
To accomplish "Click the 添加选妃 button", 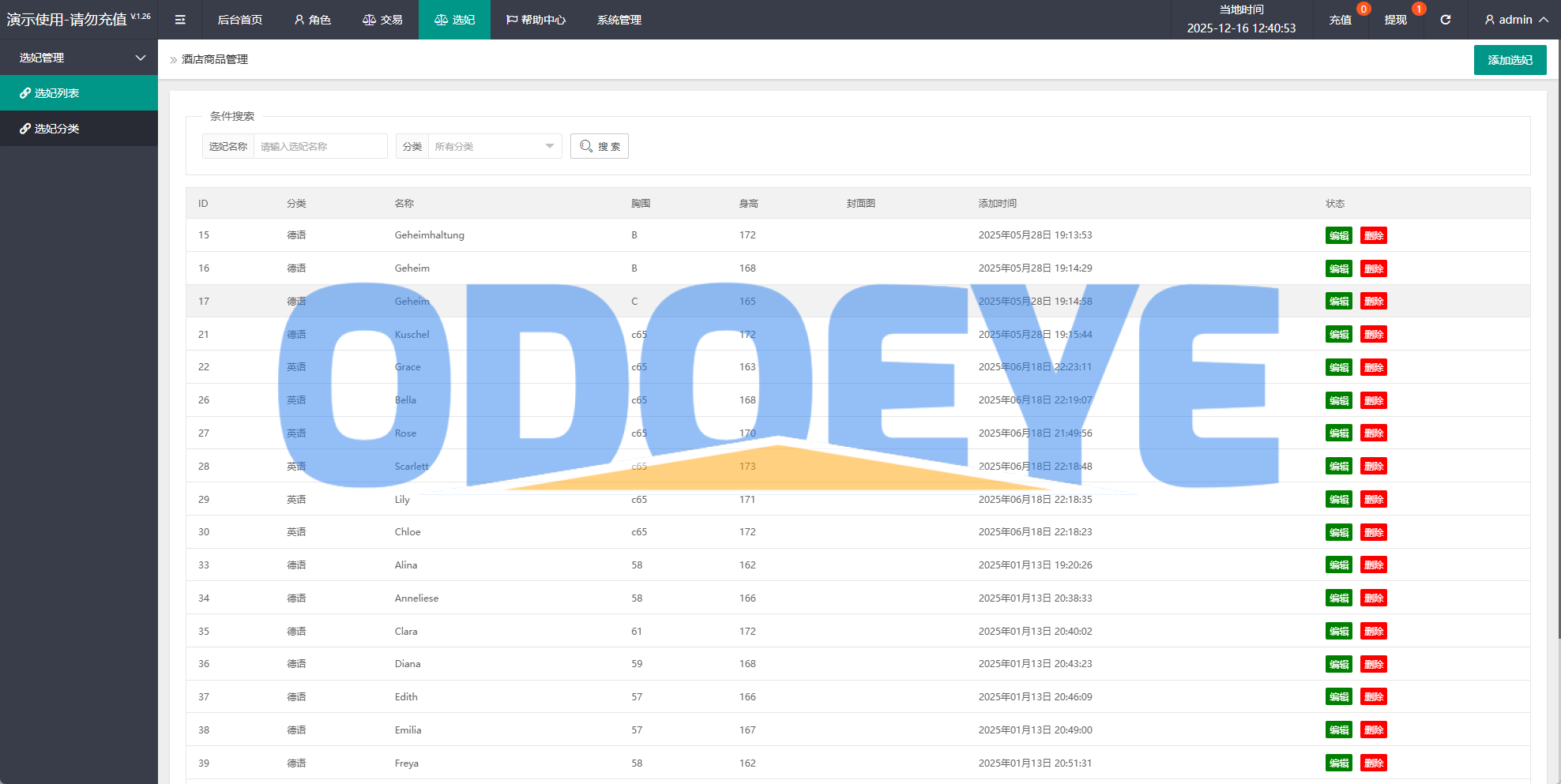I will click(x=1510, y=60).
